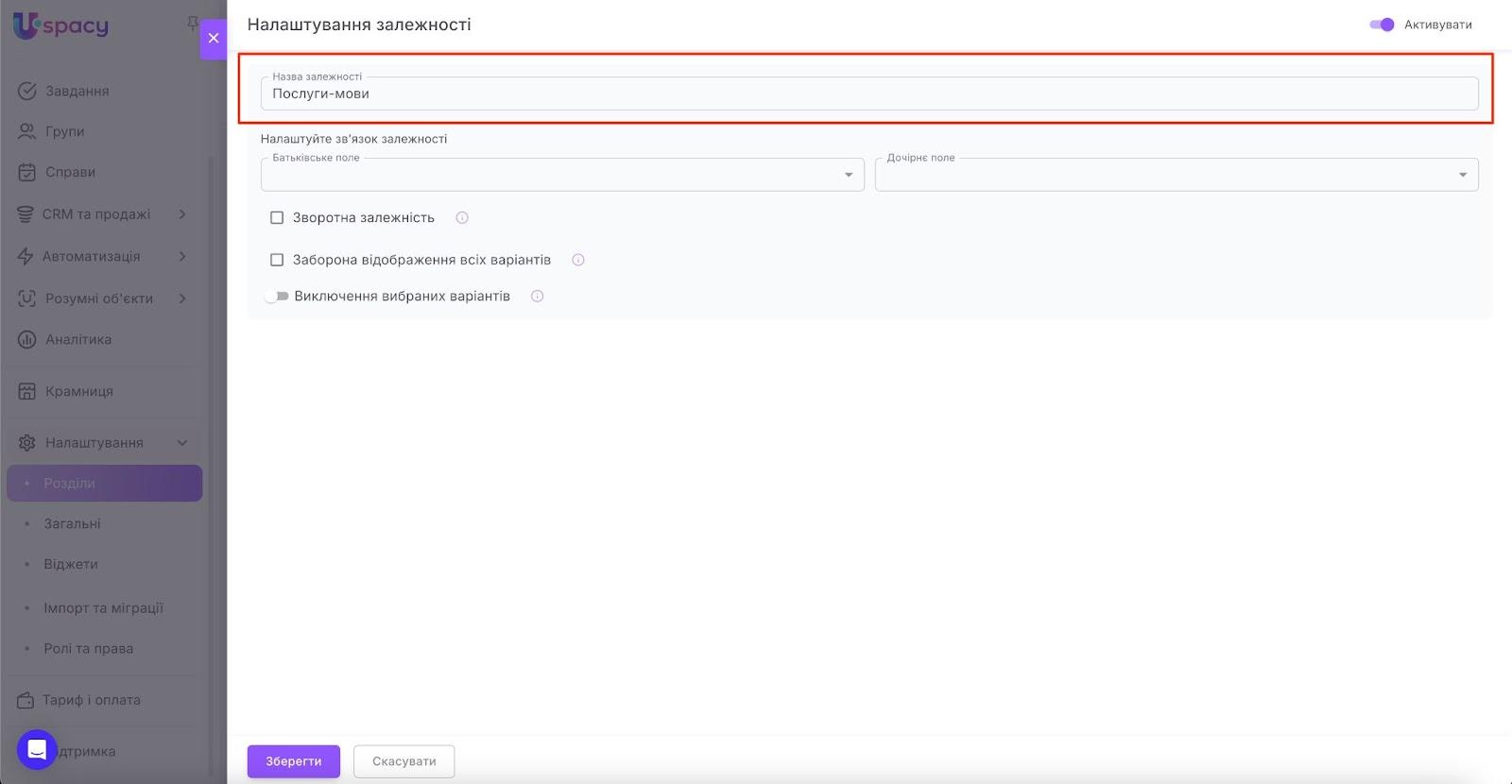The image size is (1512, 784).
Task: Click the pin sidebar icon
Action: tap(193, 23)
